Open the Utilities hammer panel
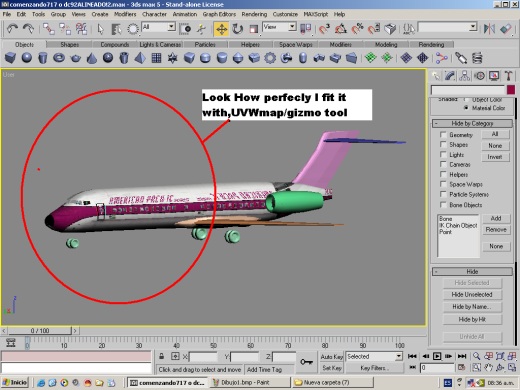The height and width of the screenshot is (390, 520). click(x=508, y=76)
